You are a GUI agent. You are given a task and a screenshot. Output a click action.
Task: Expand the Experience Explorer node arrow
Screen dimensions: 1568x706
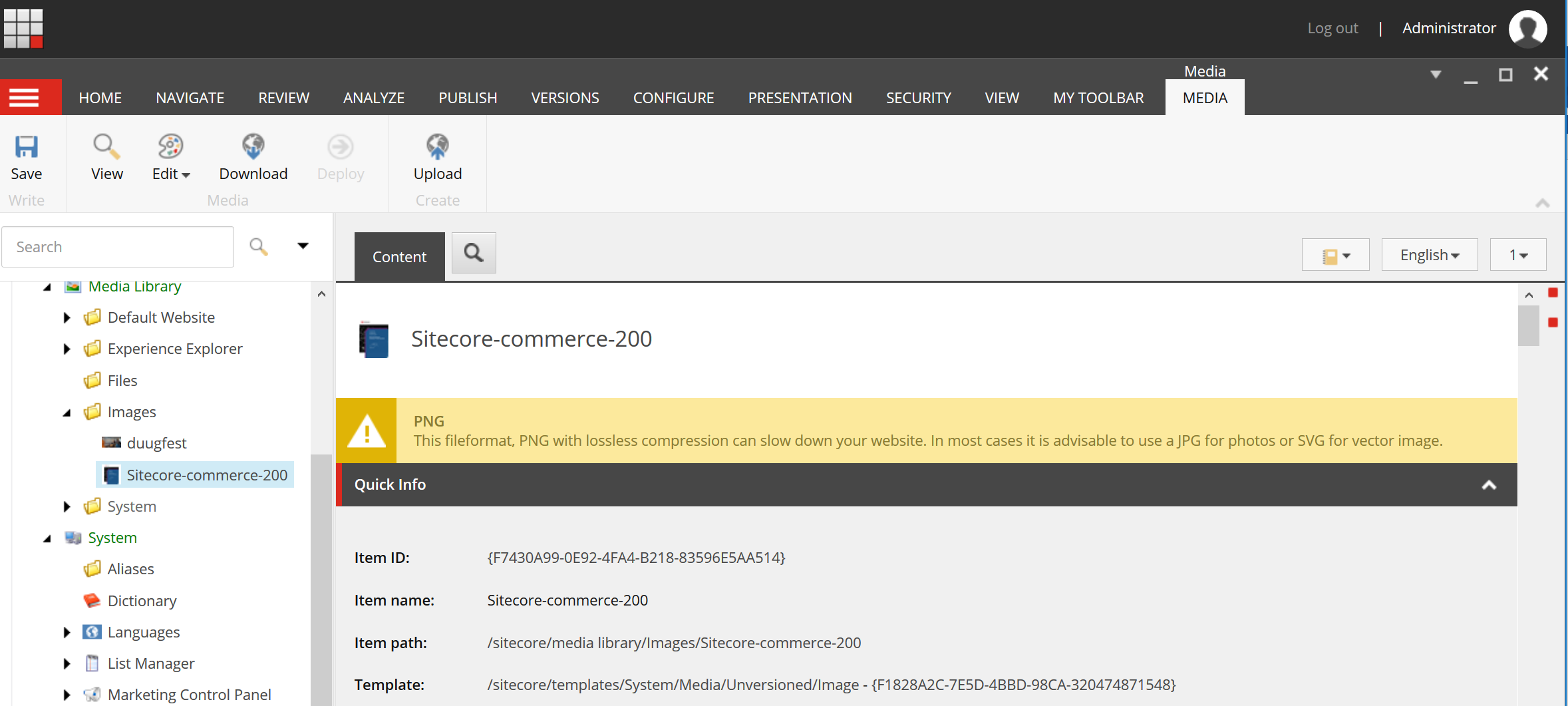pos(67,349)
